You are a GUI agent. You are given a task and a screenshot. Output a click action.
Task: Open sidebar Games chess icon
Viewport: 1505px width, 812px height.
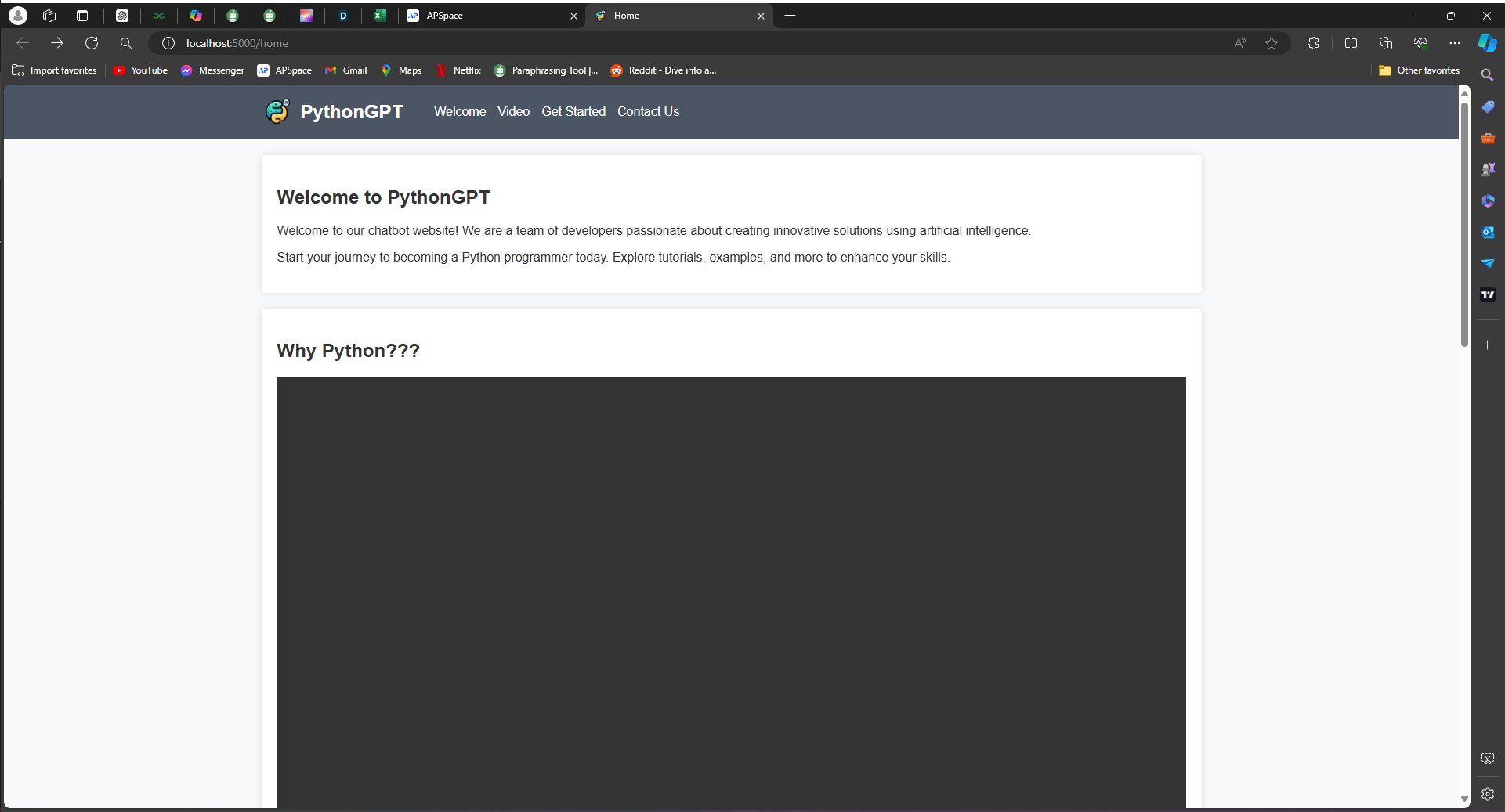pos(1488,169)
